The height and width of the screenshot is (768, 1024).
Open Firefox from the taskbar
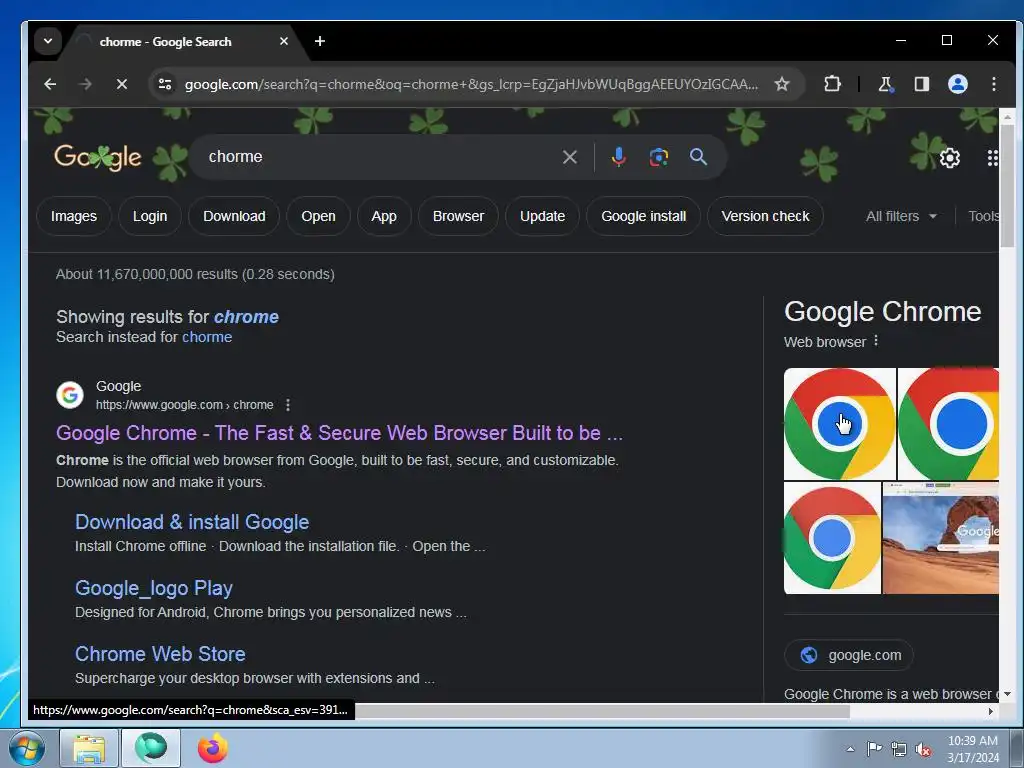pos(213,748)
